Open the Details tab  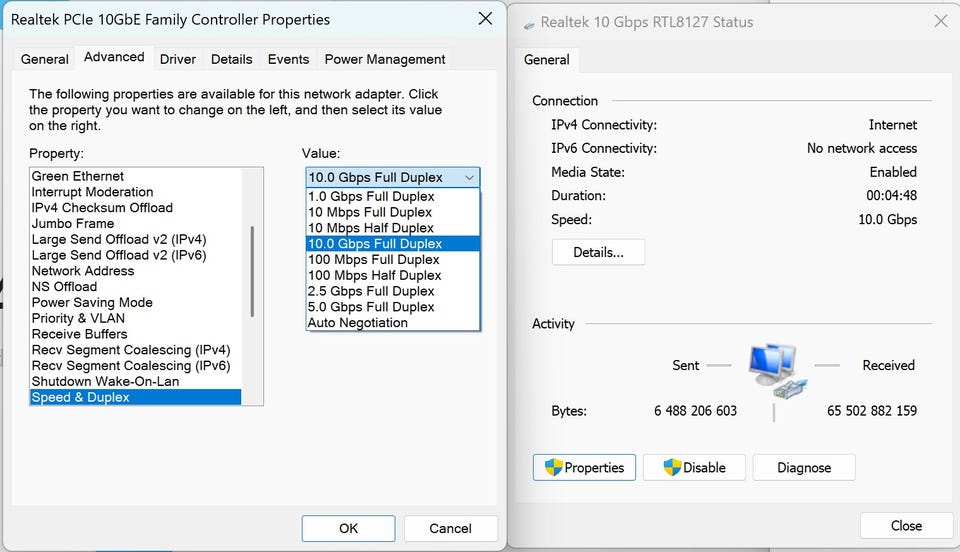coord(231,59)
